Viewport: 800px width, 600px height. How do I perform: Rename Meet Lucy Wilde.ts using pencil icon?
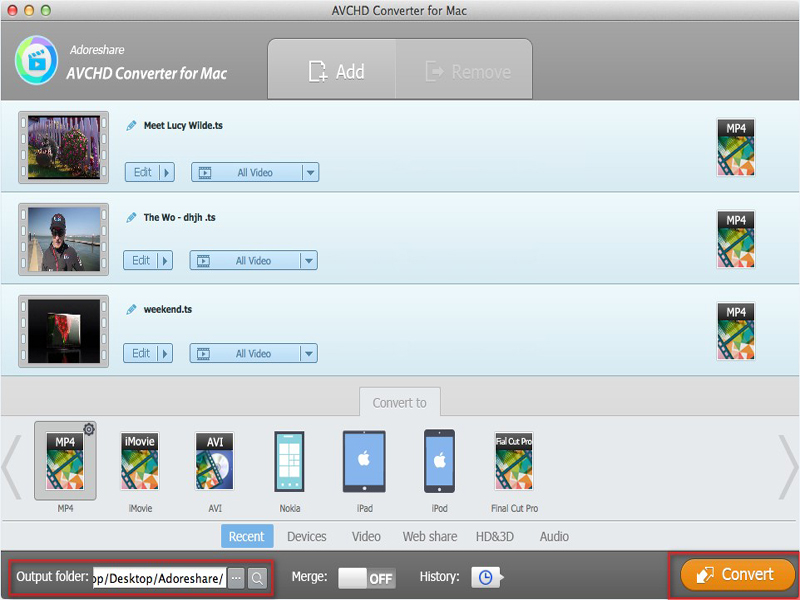(132, 126)
